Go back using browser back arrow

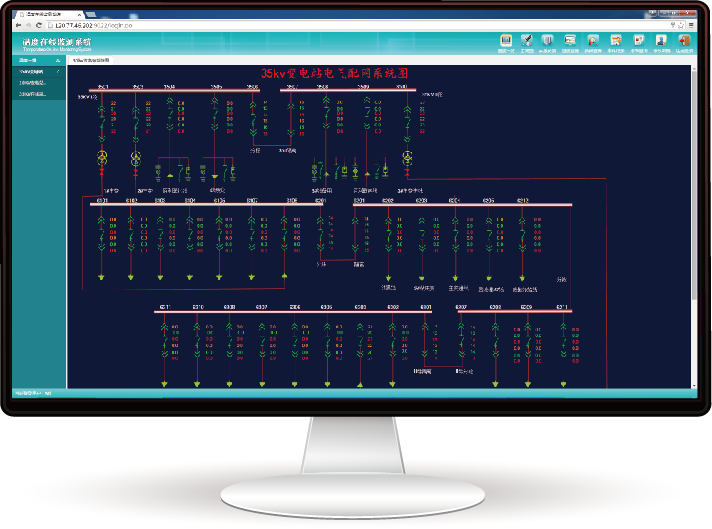pos(18,25)
